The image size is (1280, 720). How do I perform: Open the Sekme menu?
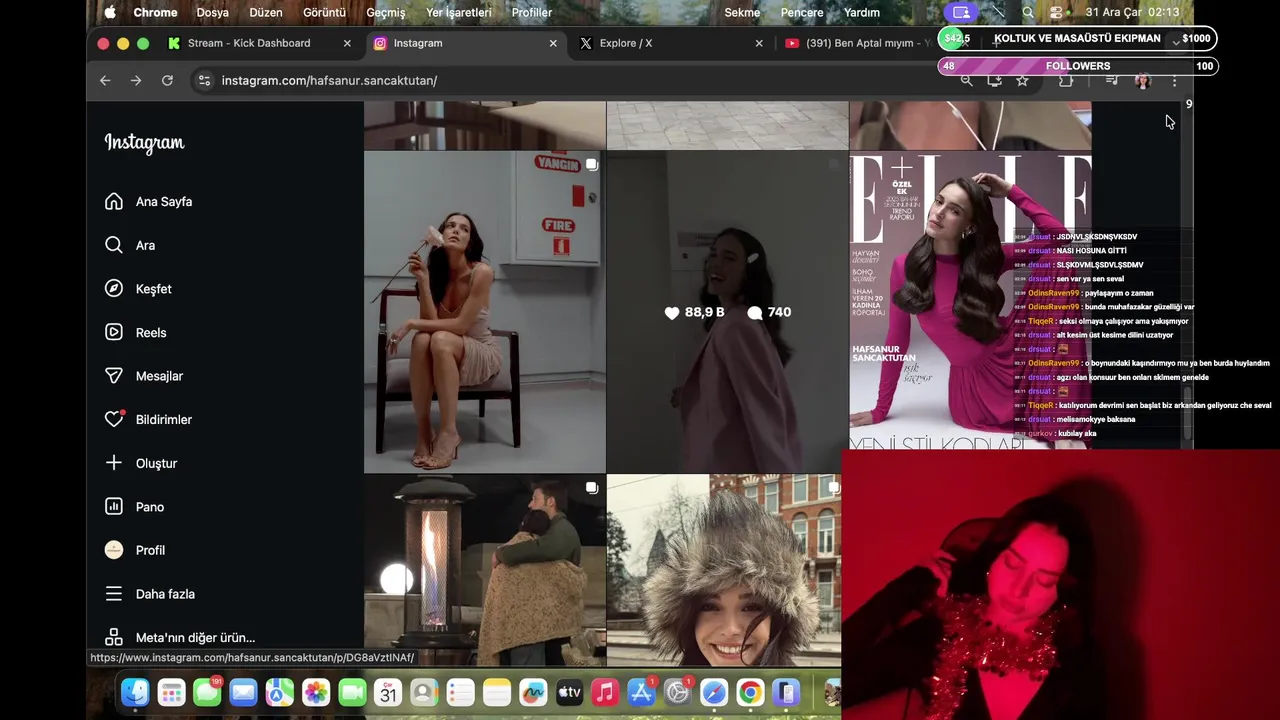tap(742, 12)
